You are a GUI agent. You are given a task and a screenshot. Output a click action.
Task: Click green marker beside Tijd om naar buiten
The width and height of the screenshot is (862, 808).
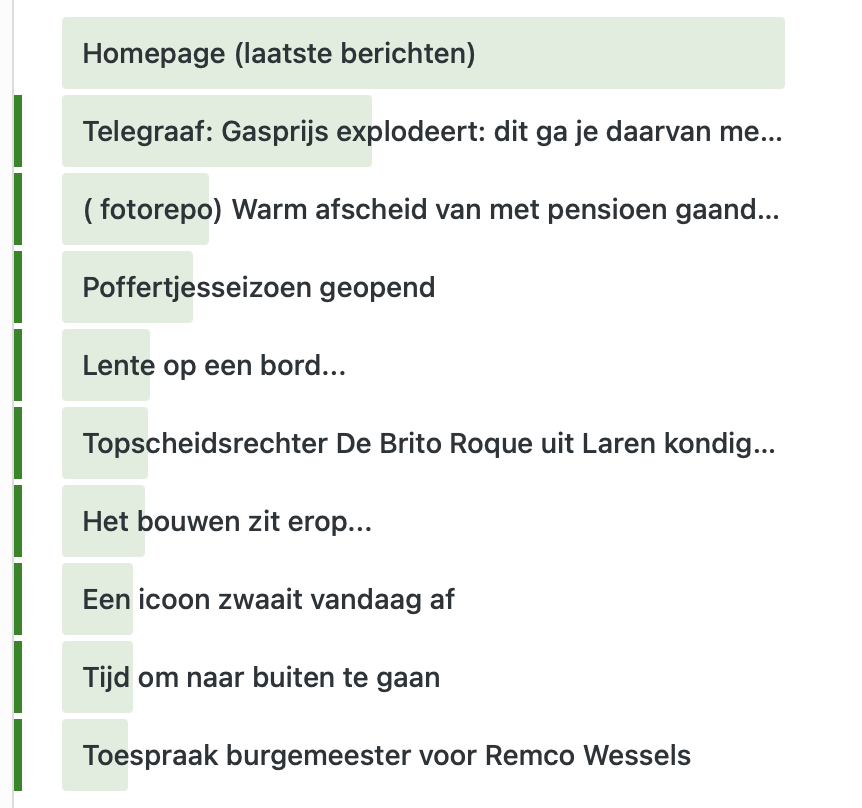pos(18,677)
